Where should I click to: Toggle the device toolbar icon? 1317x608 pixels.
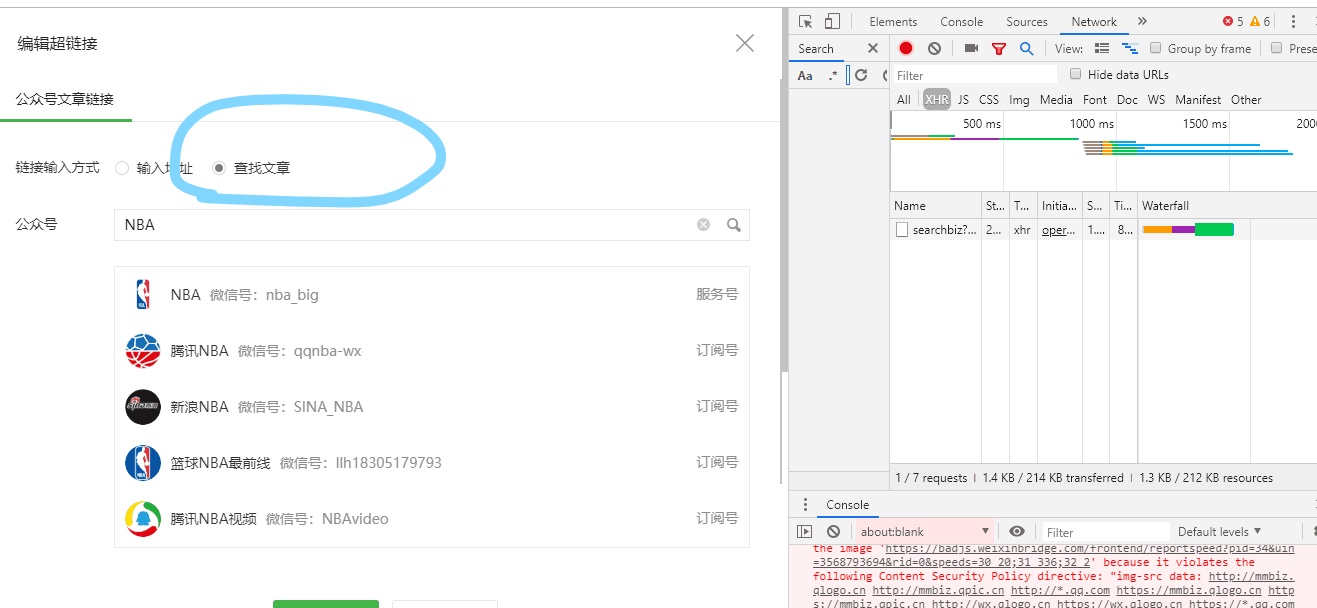click(x=832, y=22)
